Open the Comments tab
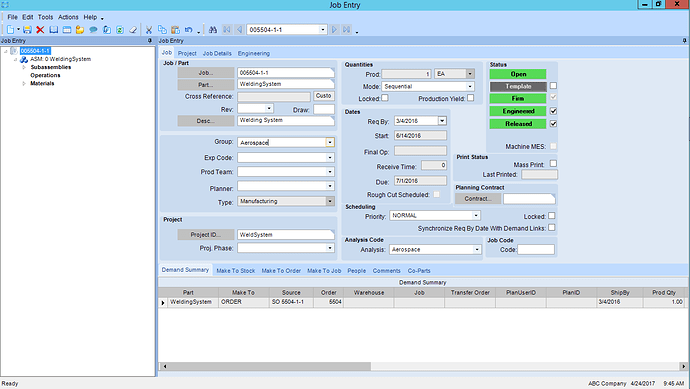The image size is (690, 389). tap(386, 271)
